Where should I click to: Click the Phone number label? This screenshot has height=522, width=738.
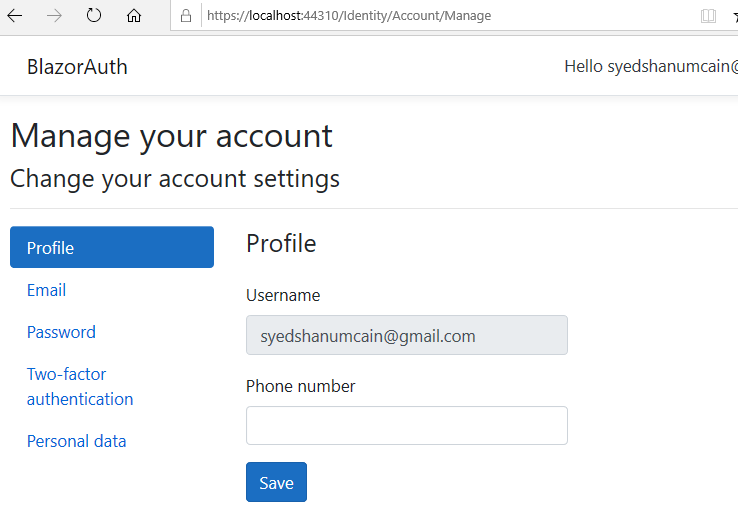tap(300, 386)
